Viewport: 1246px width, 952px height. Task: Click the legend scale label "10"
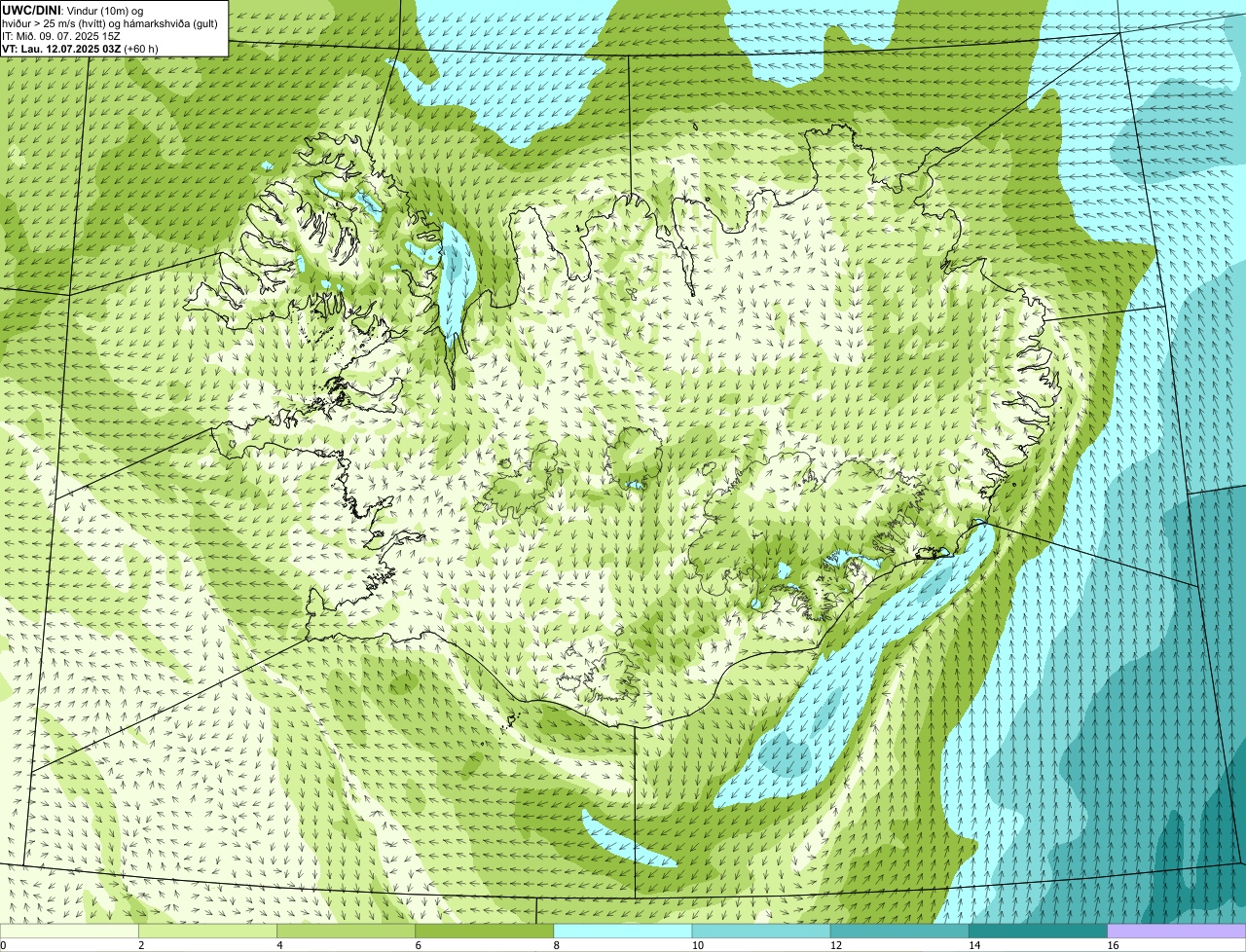tap(697, 945)
